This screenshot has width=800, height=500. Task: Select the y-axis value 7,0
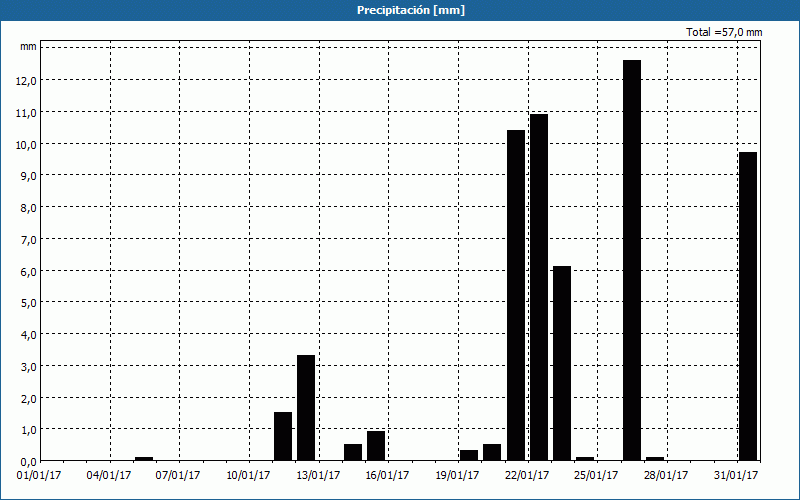click(29, 239)
